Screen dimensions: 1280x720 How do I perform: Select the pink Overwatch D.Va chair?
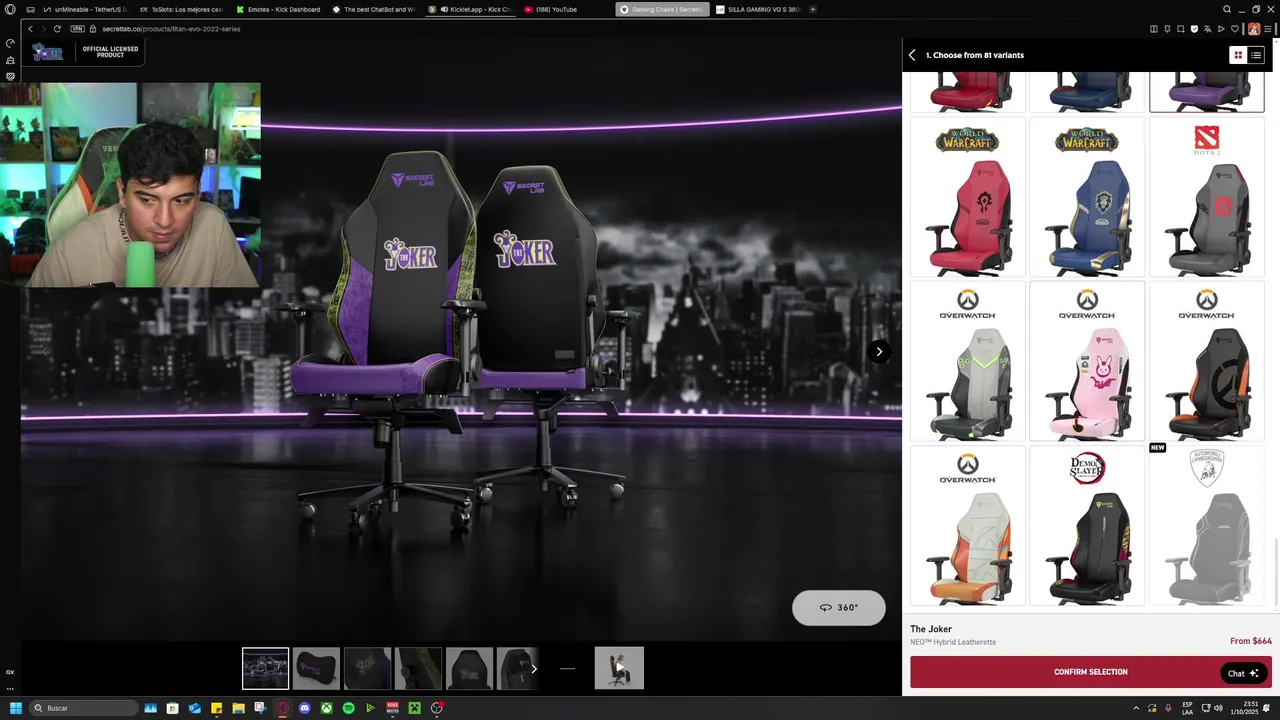pos(1087,361)
